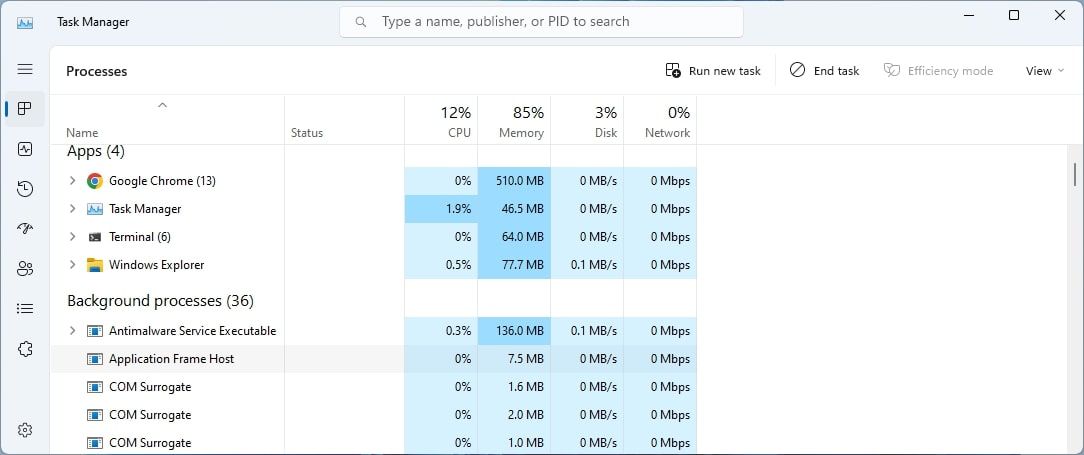Click the Windows Explorer folder icon
The image size is (1084, 455).
[95, 265]
